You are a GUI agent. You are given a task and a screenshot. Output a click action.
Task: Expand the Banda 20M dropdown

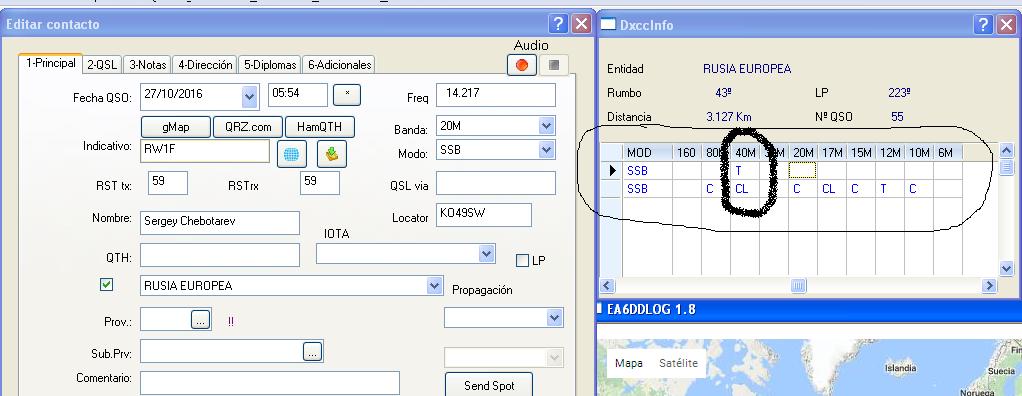tap(547, 126)
